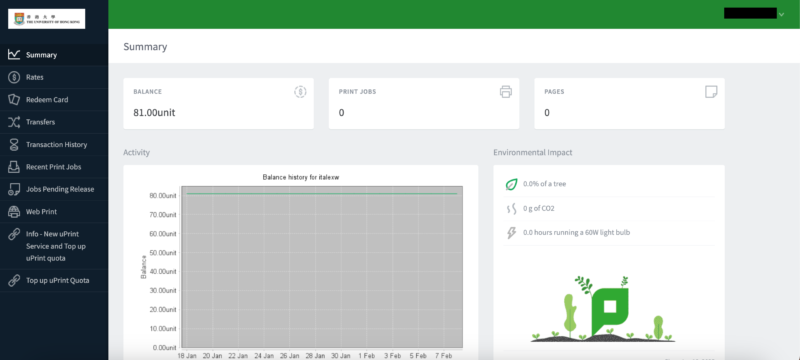Click the Recent Print Jobs tray icon

pos(14,167)
